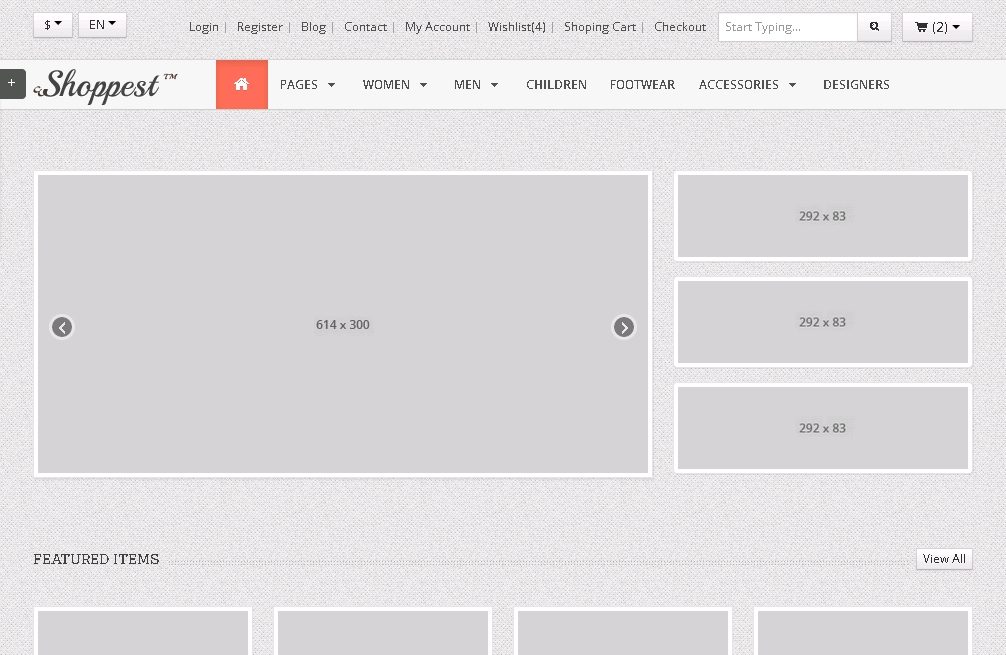Open the top 292 x 83 banner
Screen dimensions: 1006x655
pos(822,216)
